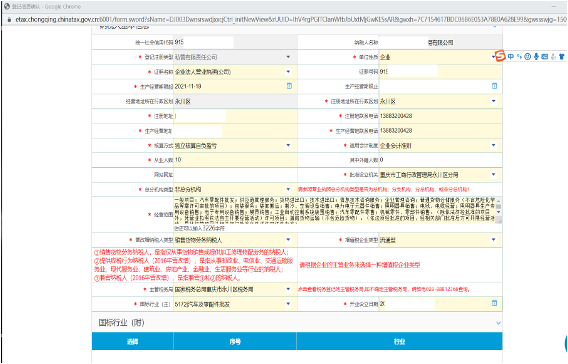Click the 序号 column header

coord(235,341)
